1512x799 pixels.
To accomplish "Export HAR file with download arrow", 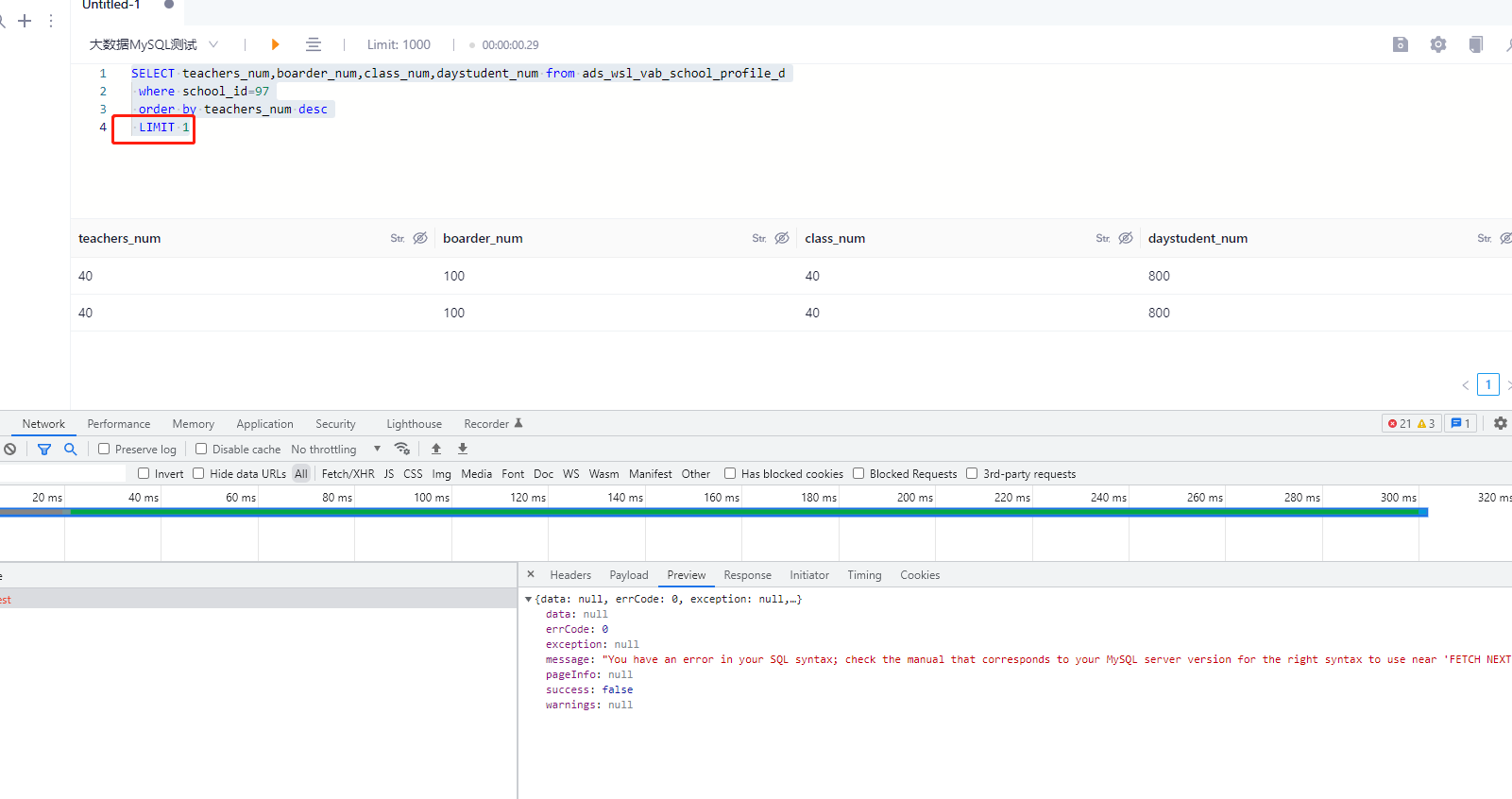I will click(463, 449).
